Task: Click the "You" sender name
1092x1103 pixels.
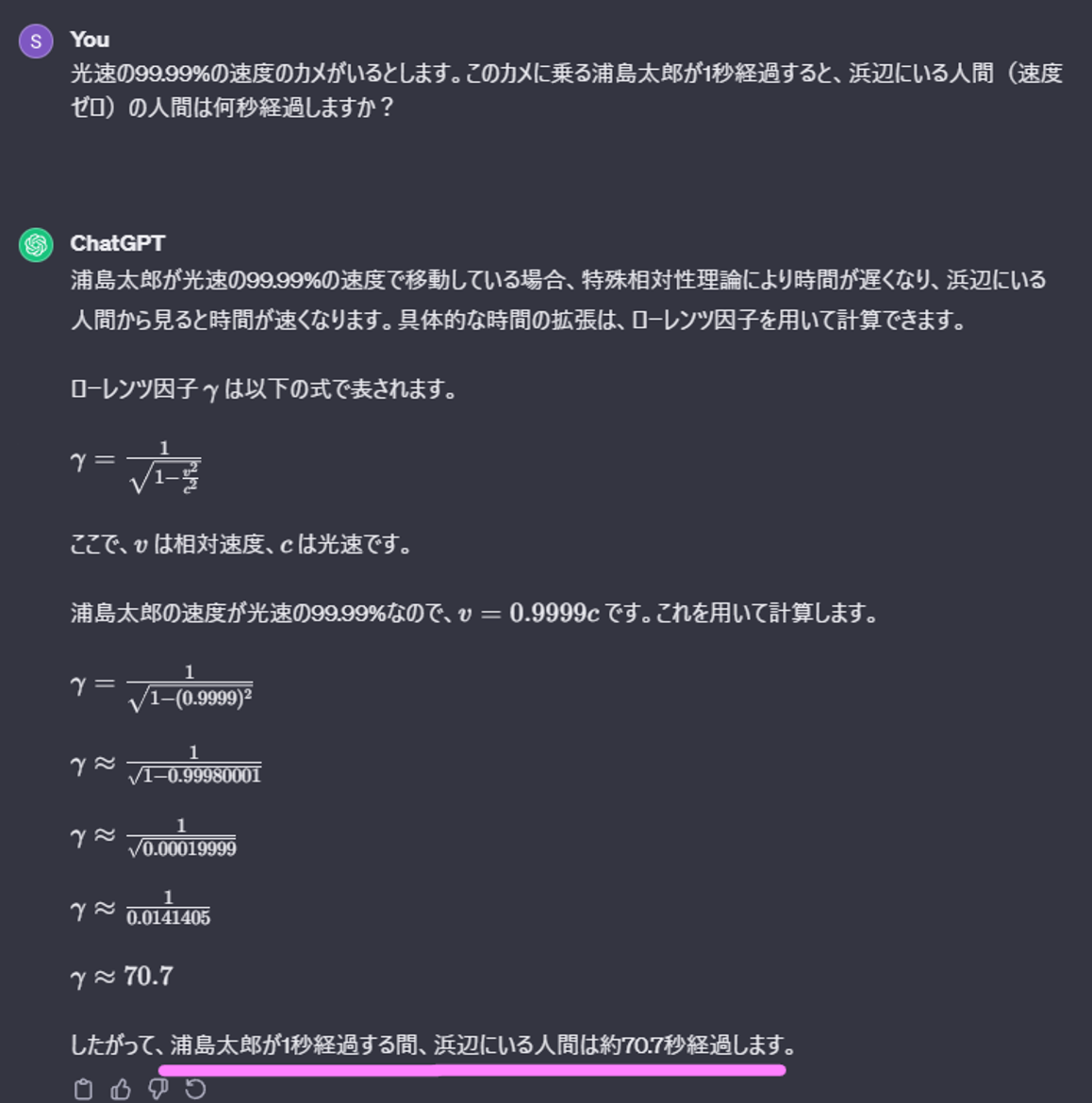Action: click(x=90, y=40)
